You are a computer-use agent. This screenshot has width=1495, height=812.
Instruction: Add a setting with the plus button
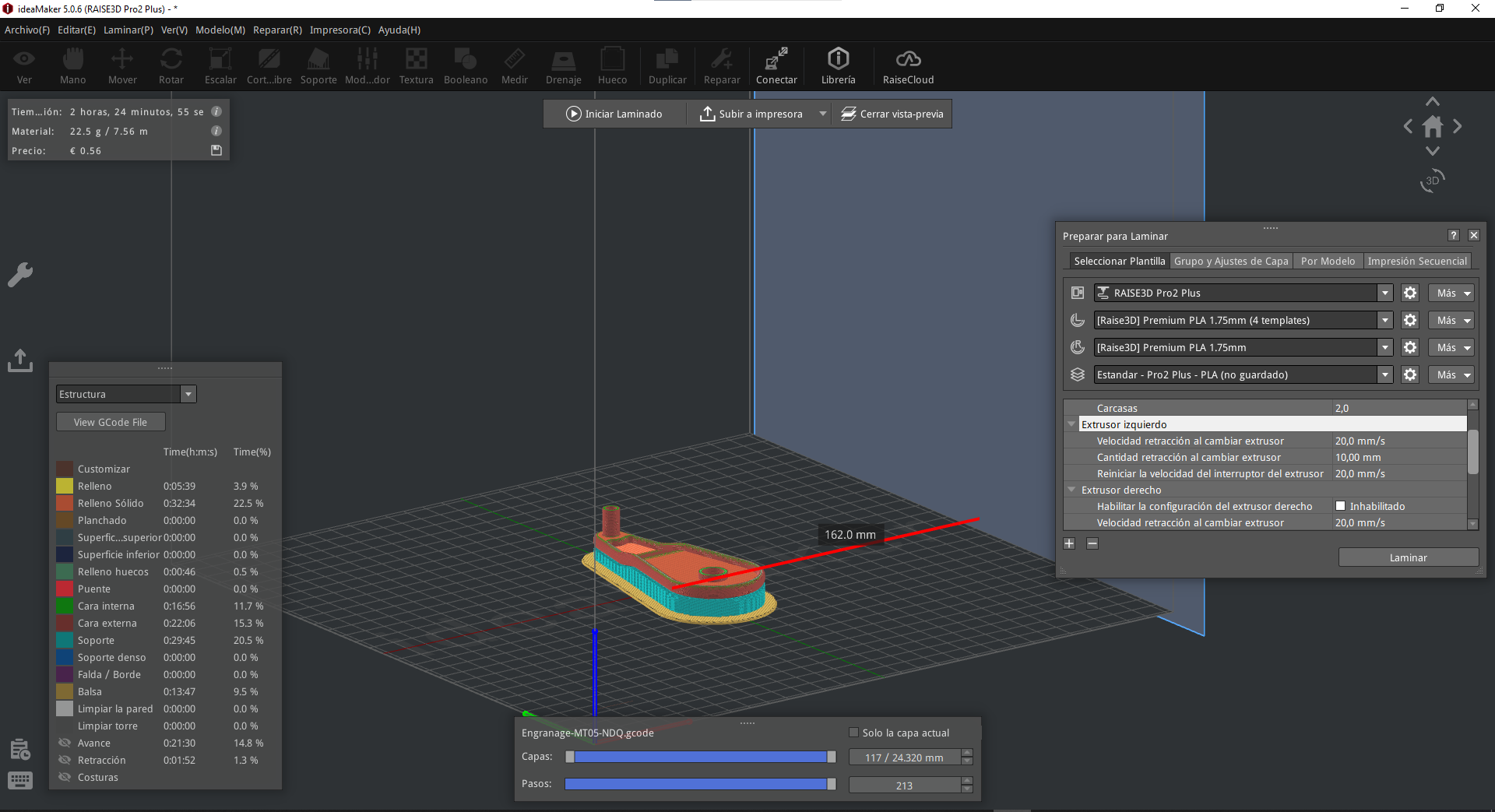point(1069,543)
